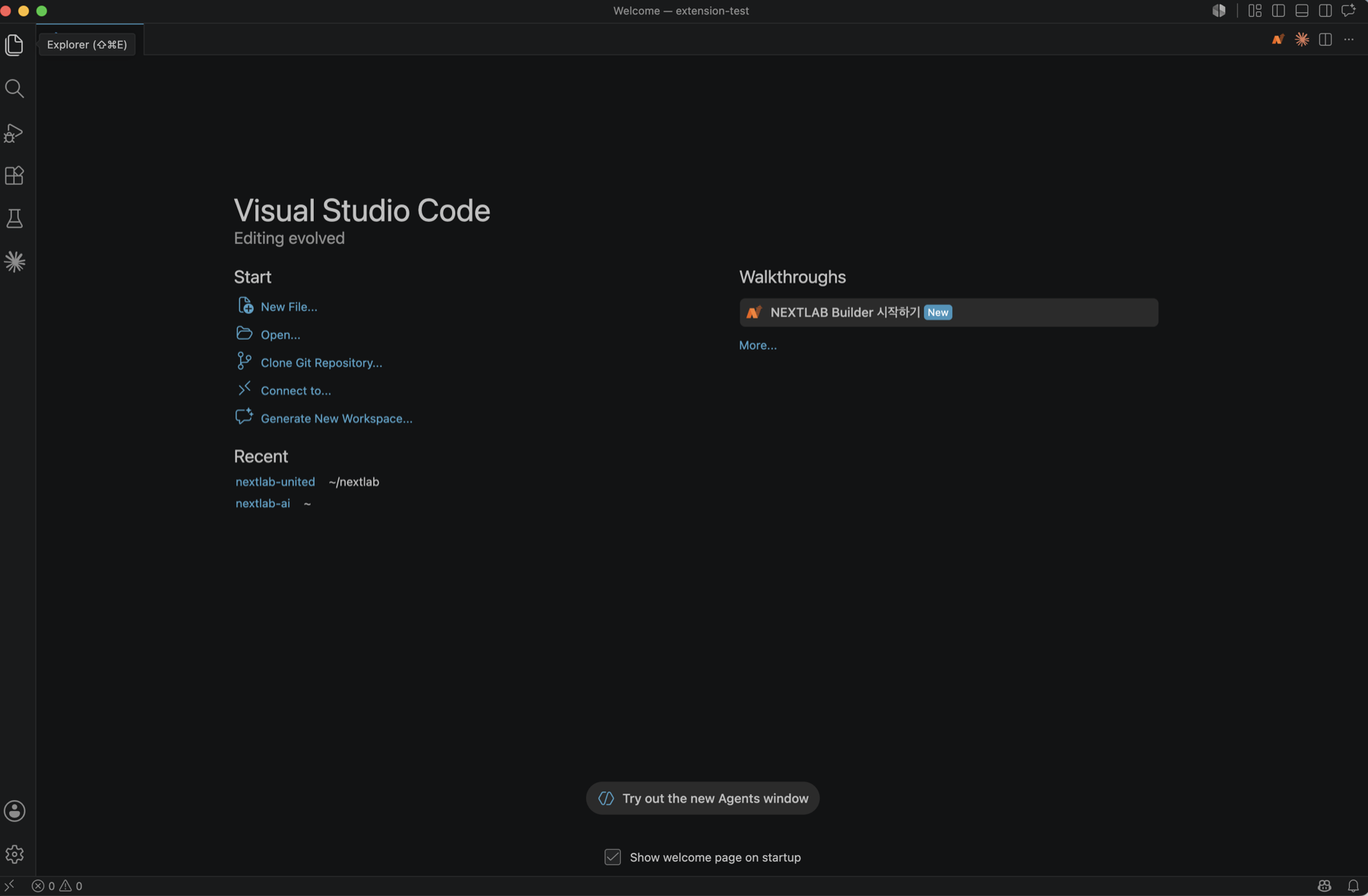Click Generate New Workspace... link

tap(337, 419)
